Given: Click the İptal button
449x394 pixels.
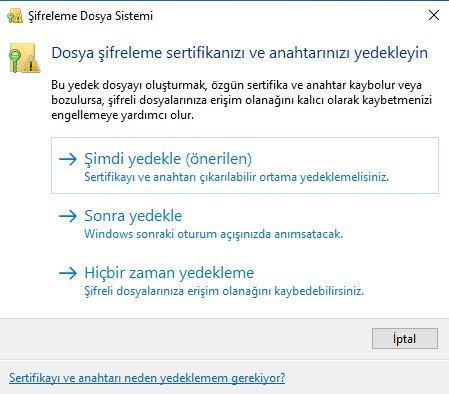Looking at the screenshot, I should point(405,339).
